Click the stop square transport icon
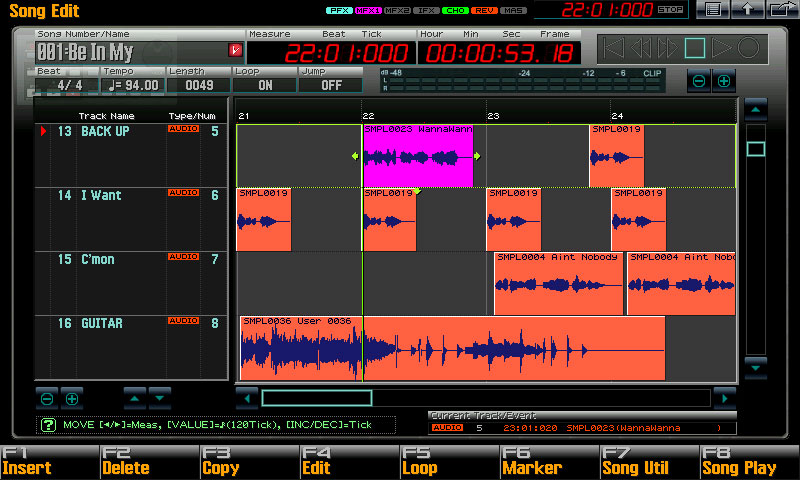Viewport: 800px width, 480px height. [x=694, y=48]
